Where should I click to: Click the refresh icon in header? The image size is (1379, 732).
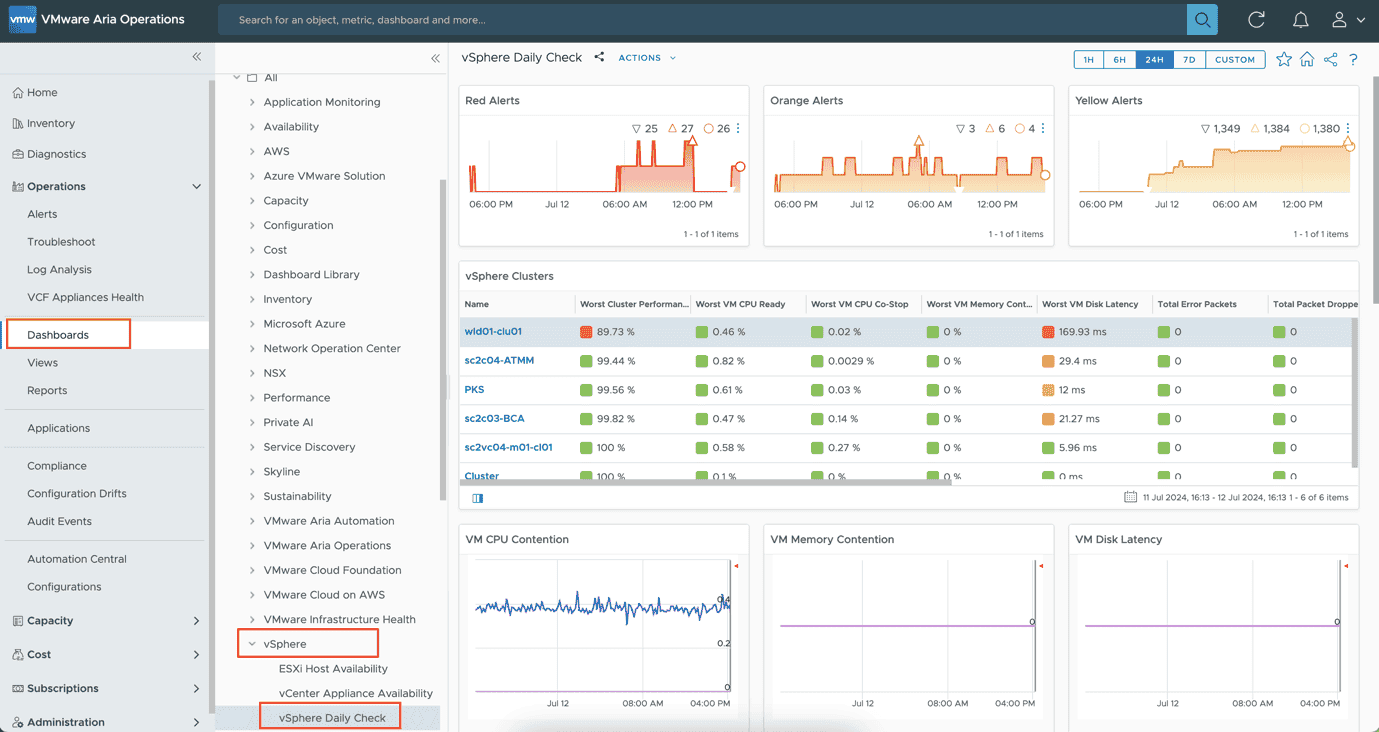point(1257,20)
